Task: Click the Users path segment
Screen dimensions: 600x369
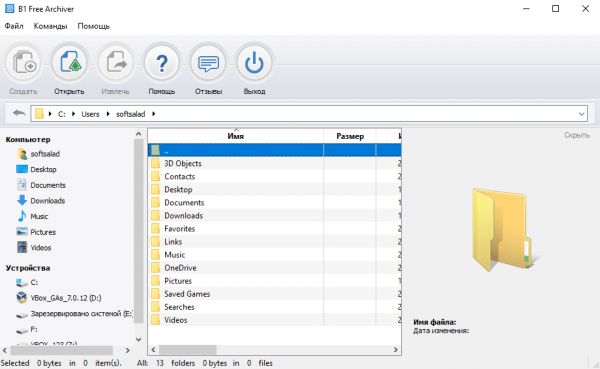Action: click(x=90, y=114)
